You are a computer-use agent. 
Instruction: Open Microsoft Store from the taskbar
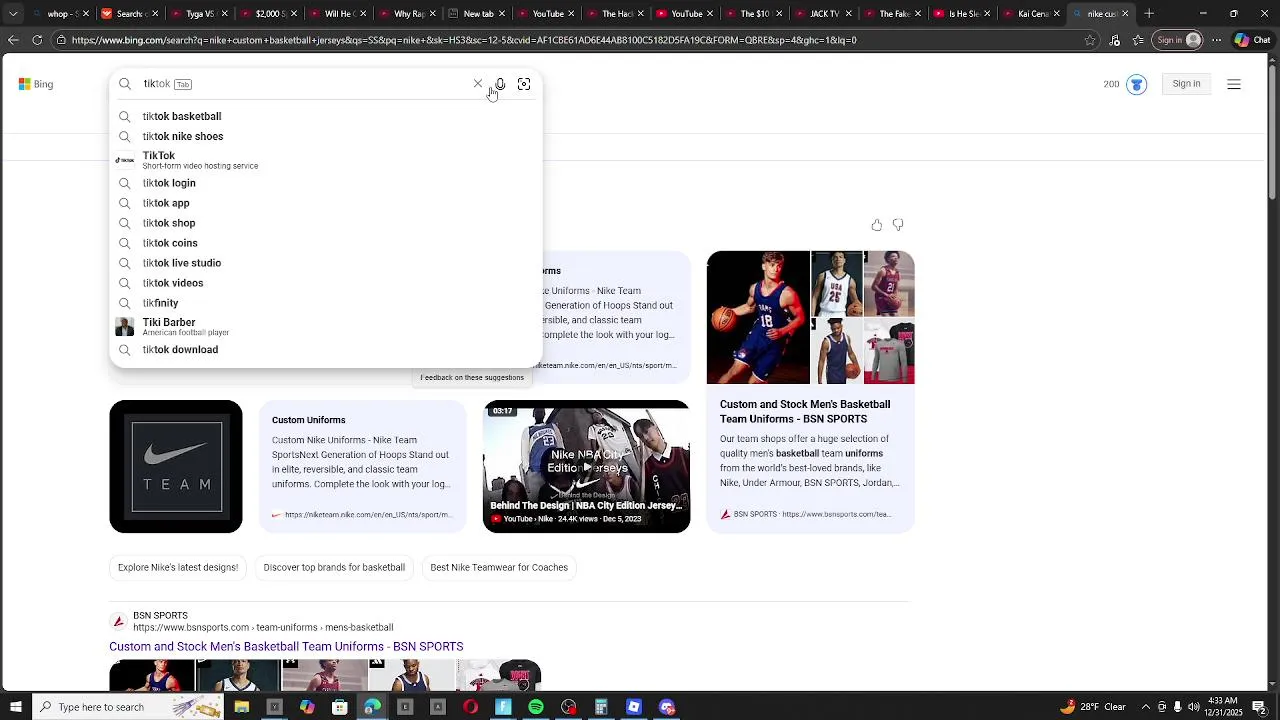340,707
